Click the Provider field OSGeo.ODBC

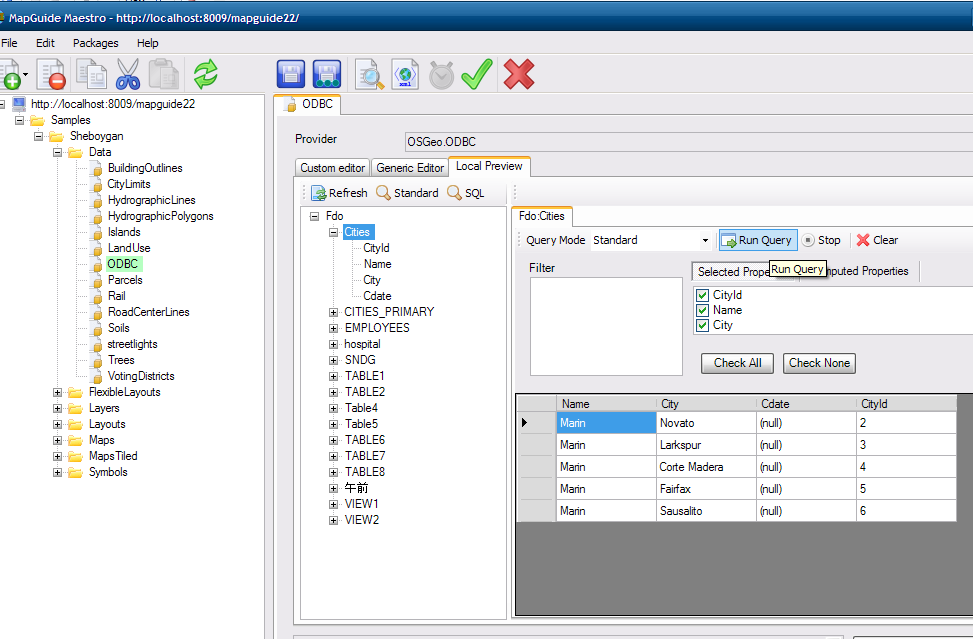(x=688, y=141)
